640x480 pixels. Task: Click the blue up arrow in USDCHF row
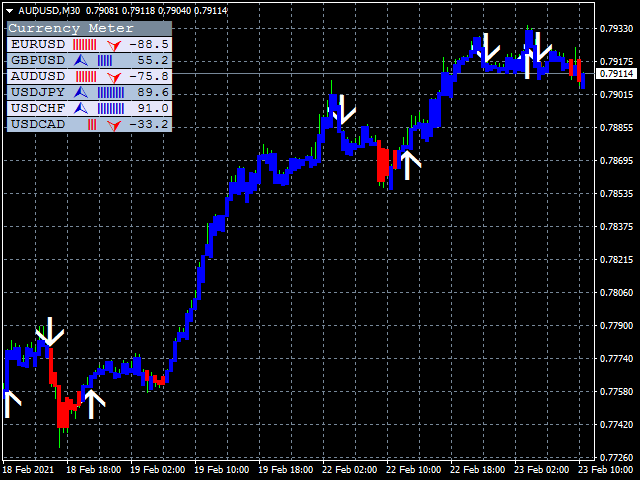click(x=81, y=109)
